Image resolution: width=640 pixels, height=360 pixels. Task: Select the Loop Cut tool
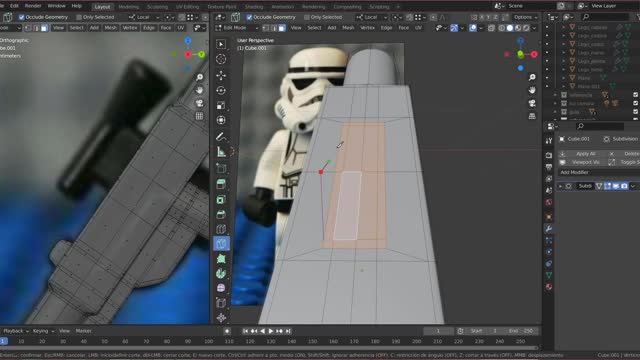pos(221,229)
